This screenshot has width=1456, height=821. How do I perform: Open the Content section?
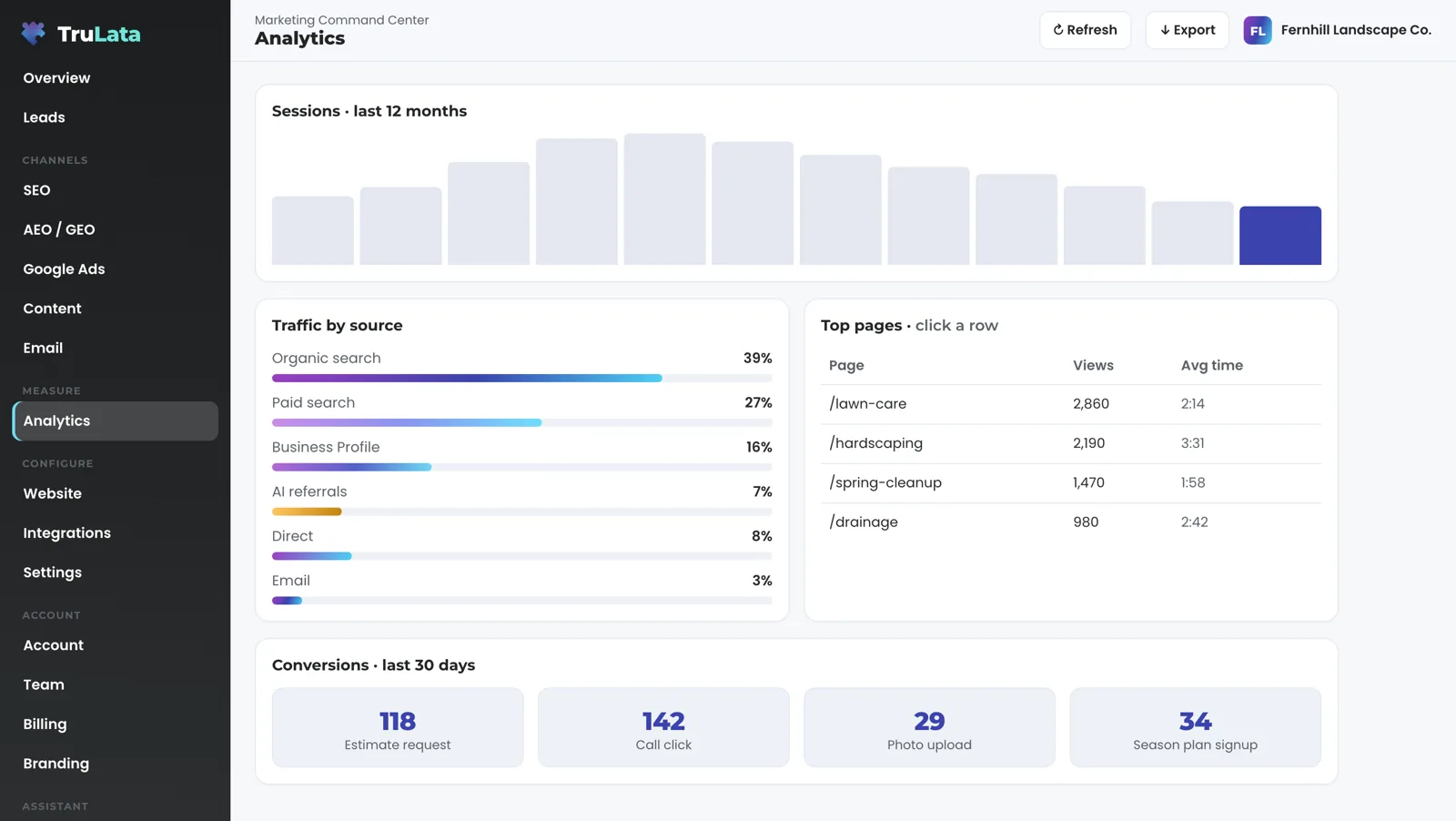pyautogui.click(x=115, y=309)
